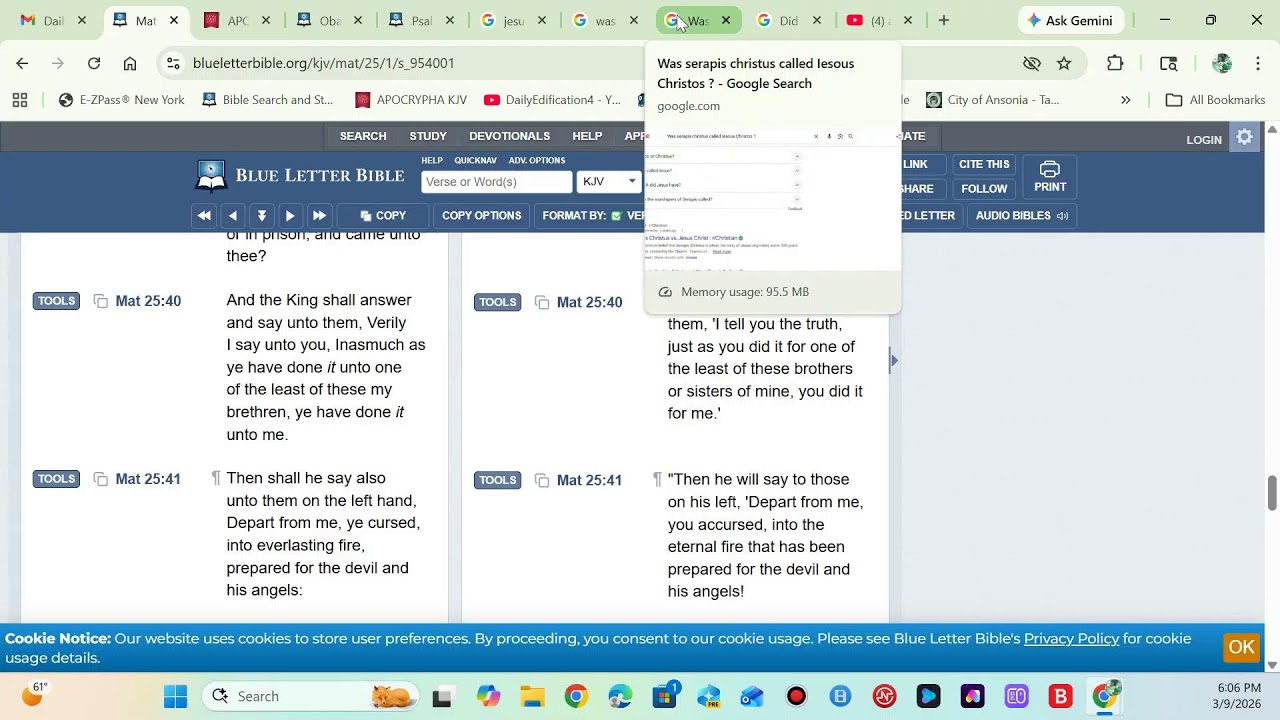Copy icon beside right column Mat 25:40

(x=542, y=302)
